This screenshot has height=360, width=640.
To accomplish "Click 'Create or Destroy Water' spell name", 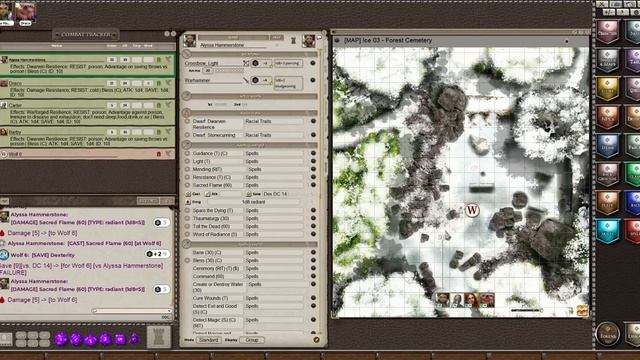I will pyautogui.click(x=218, y=287).
